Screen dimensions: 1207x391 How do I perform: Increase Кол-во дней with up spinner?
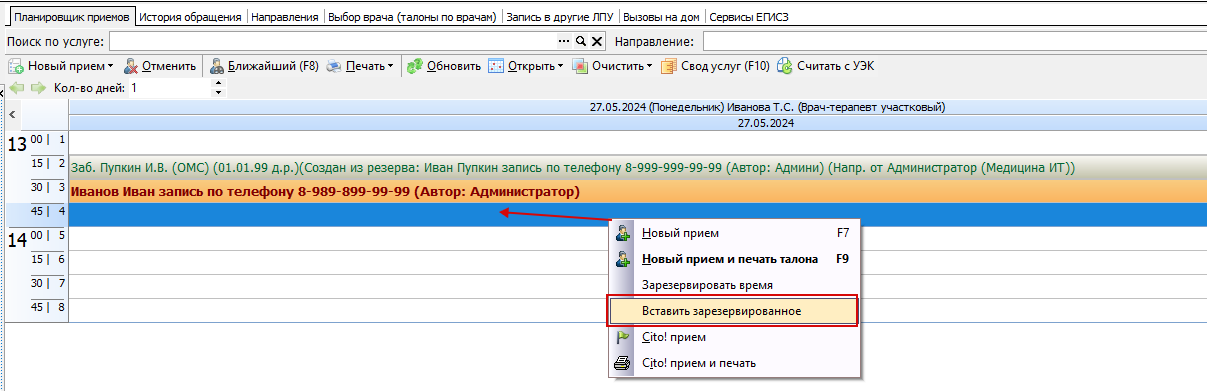(219, 84)
